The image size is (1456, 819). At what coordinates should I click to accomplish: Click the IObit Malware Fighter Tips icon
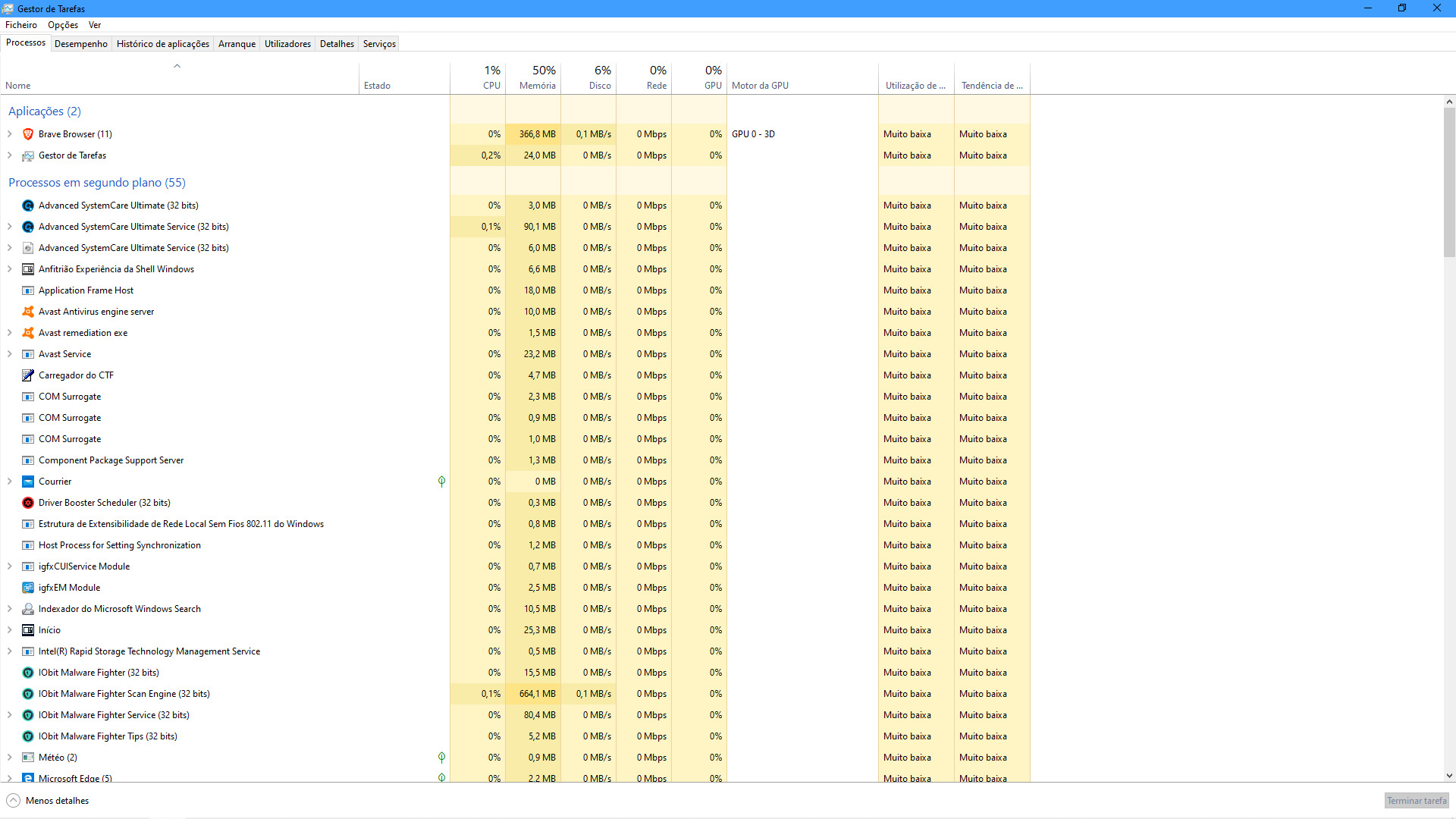click(28, 736)
